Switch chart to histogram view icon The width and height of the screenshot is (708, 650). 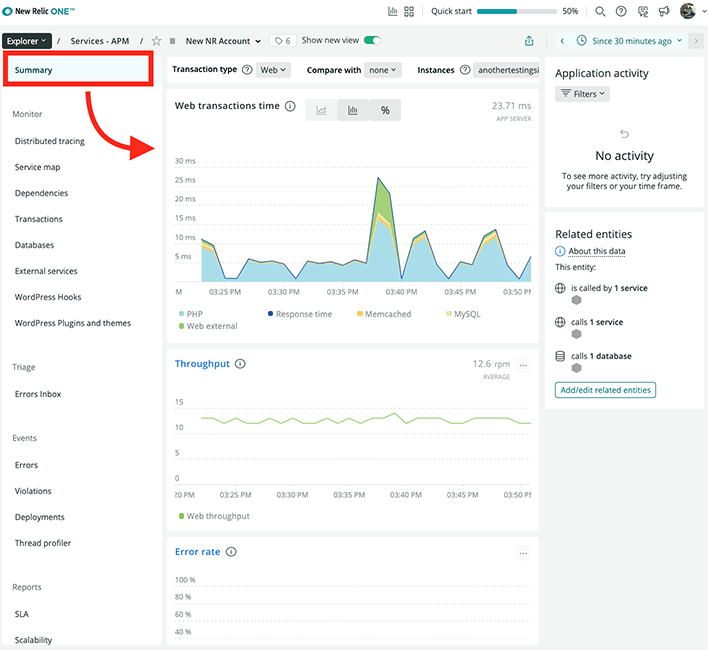pyautogui.click(x=353, y=110)
